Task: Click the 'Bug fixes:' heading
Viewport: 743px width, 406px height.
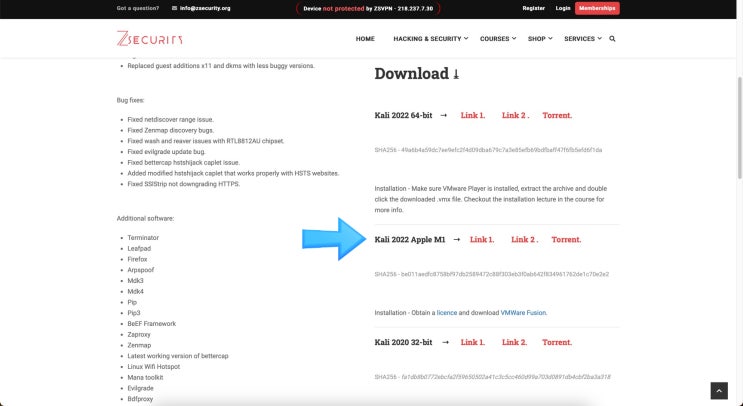Action: [130, 100]
